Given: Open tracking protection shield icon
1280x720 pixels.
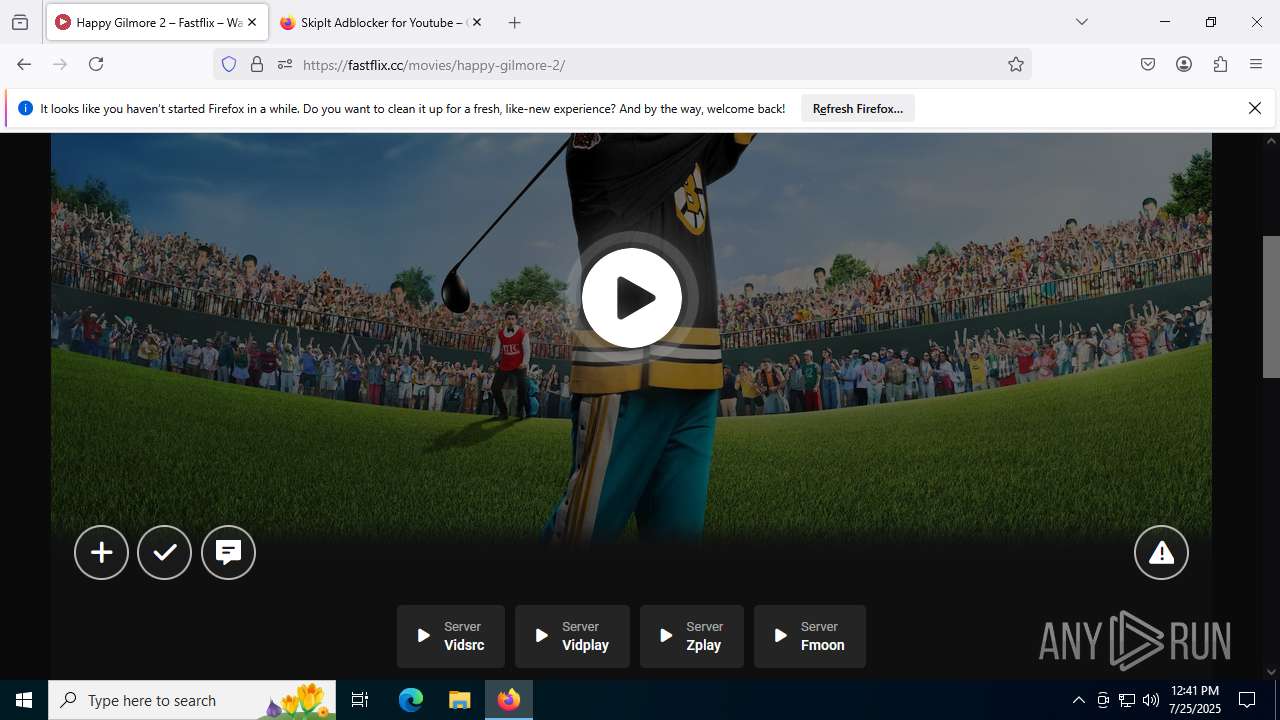Looking at the screenshot, I should 229,65.
